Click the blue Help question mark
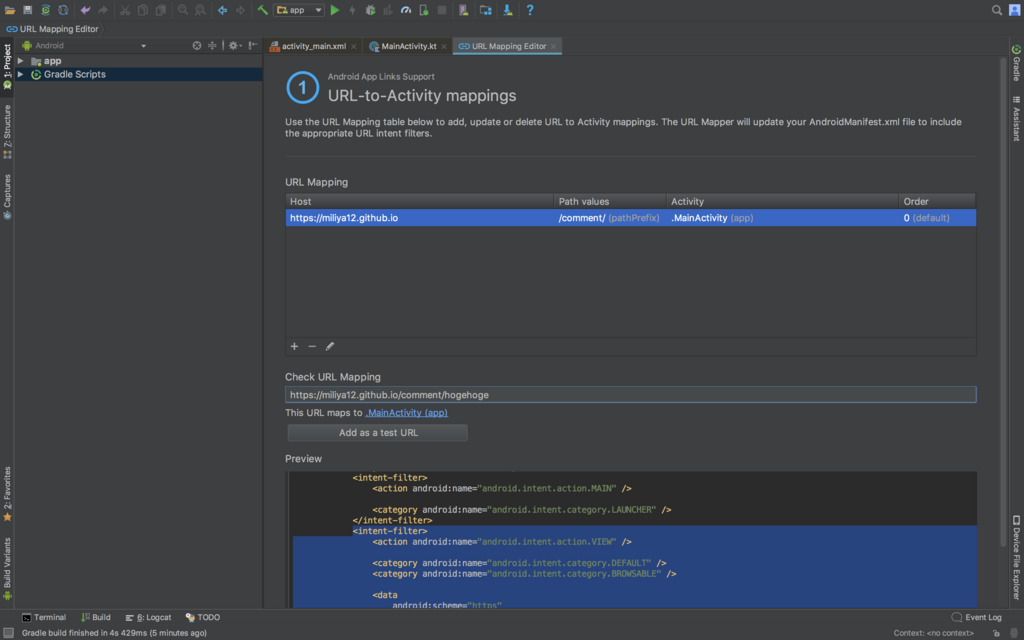This screenshot has height=640, width=1024. coord(530,10)
